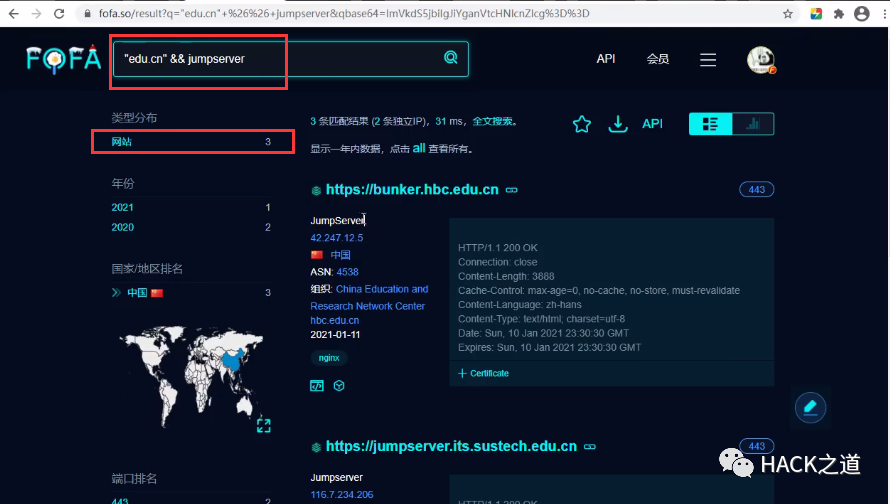Open https://bunker.hbc.edu.cn result
This screenshot has height=504, width=890.
coord(412,190)
